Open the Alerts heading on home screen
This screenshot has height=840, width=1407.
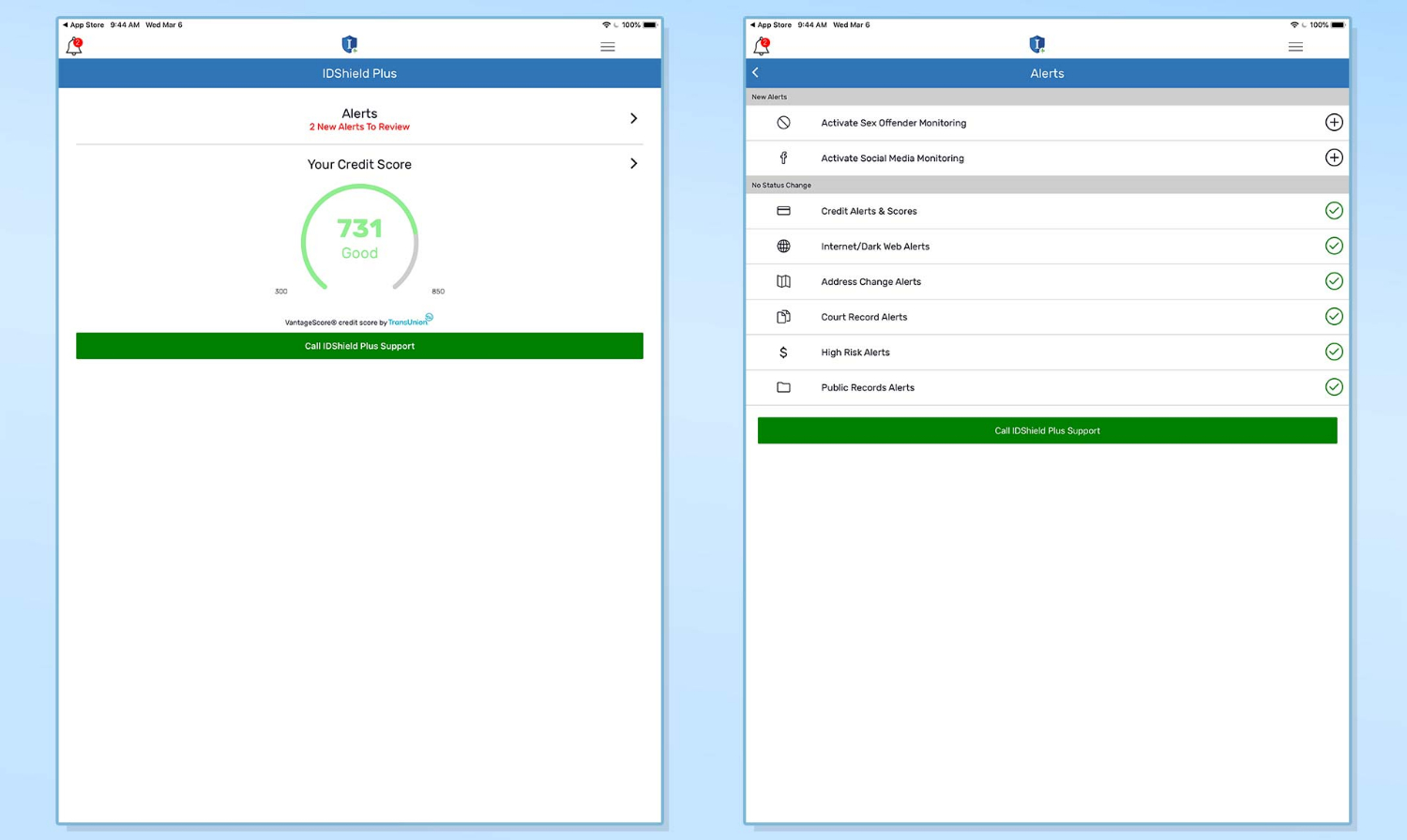(359, 113)
